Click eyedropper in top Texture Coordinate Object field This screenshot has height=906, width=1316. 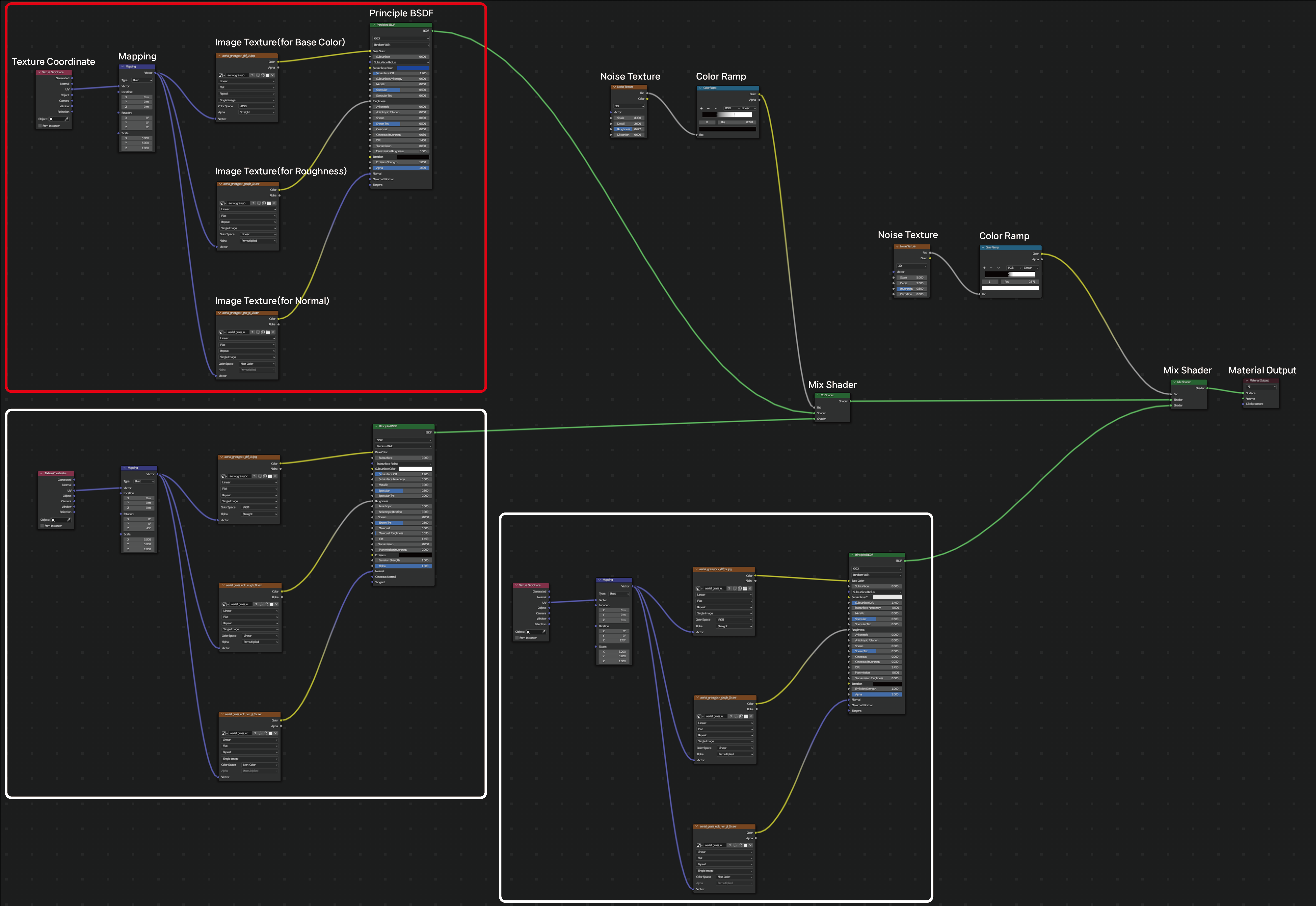pyautogui.click(x=67, y=119)
